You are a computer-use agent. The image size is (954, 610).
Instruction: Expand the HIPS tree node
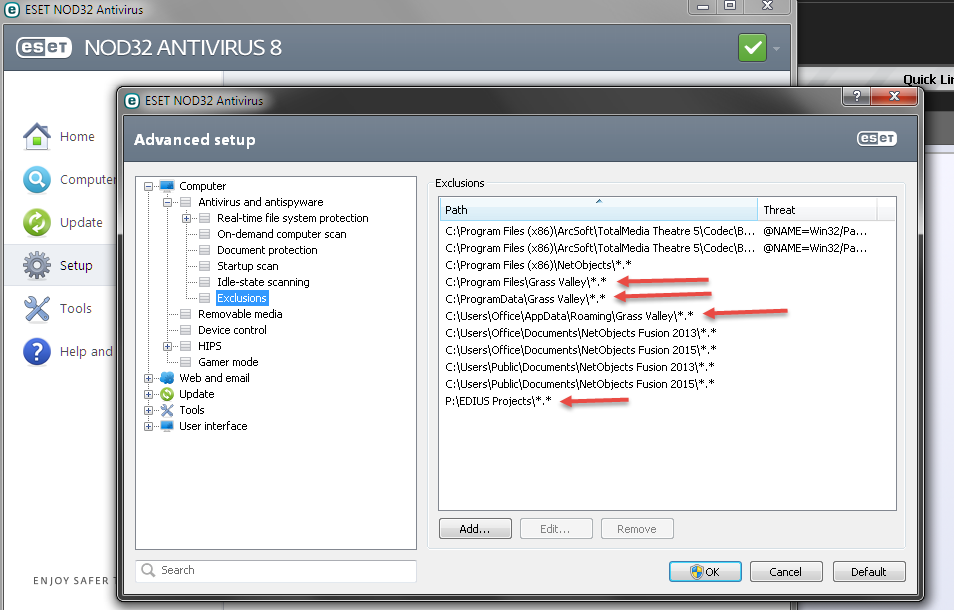(x=167, y=346)
